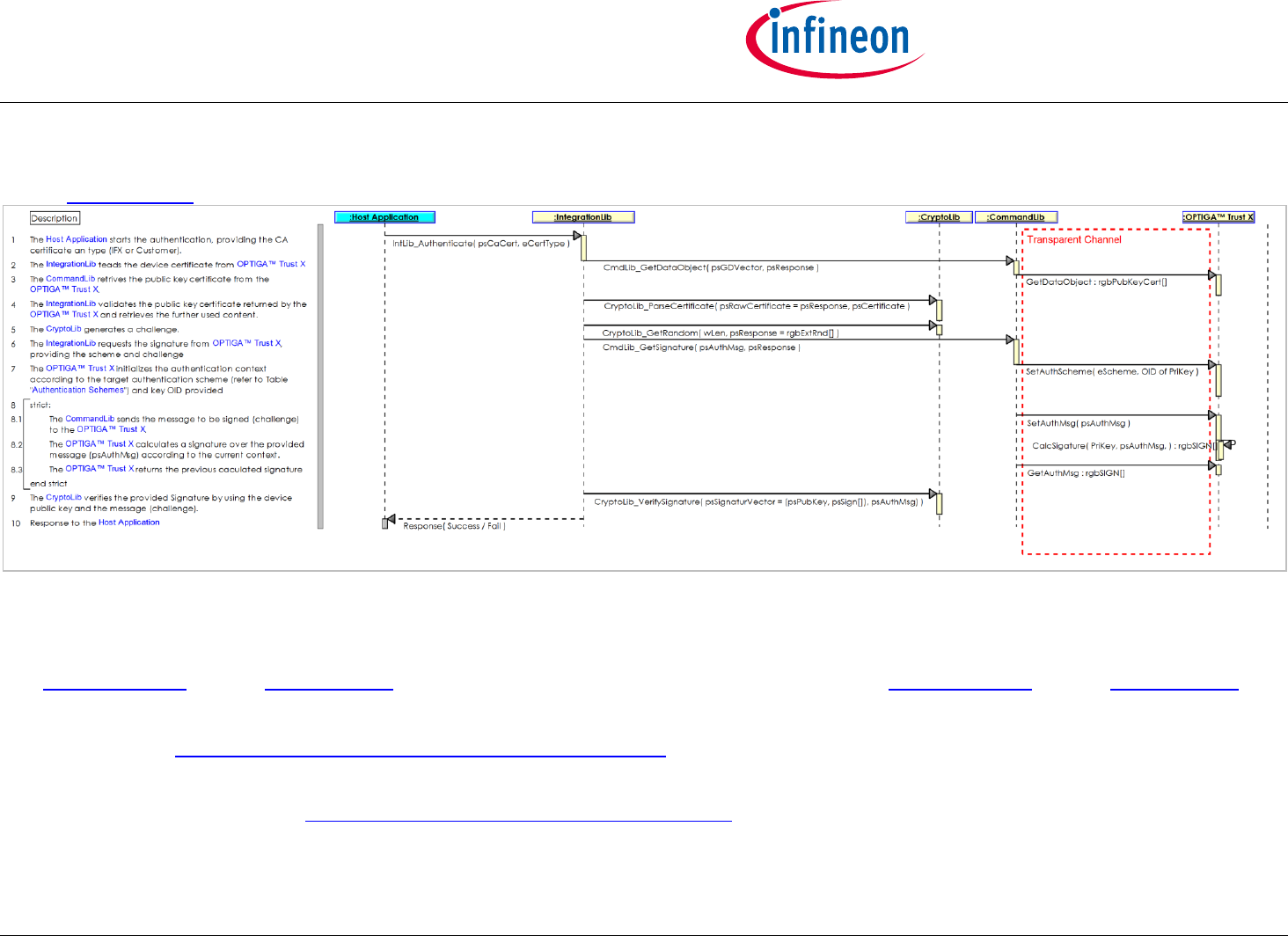The image size is (1288, 936).
Task: Open the Host Application link in step 1
Action: point(77,239)
